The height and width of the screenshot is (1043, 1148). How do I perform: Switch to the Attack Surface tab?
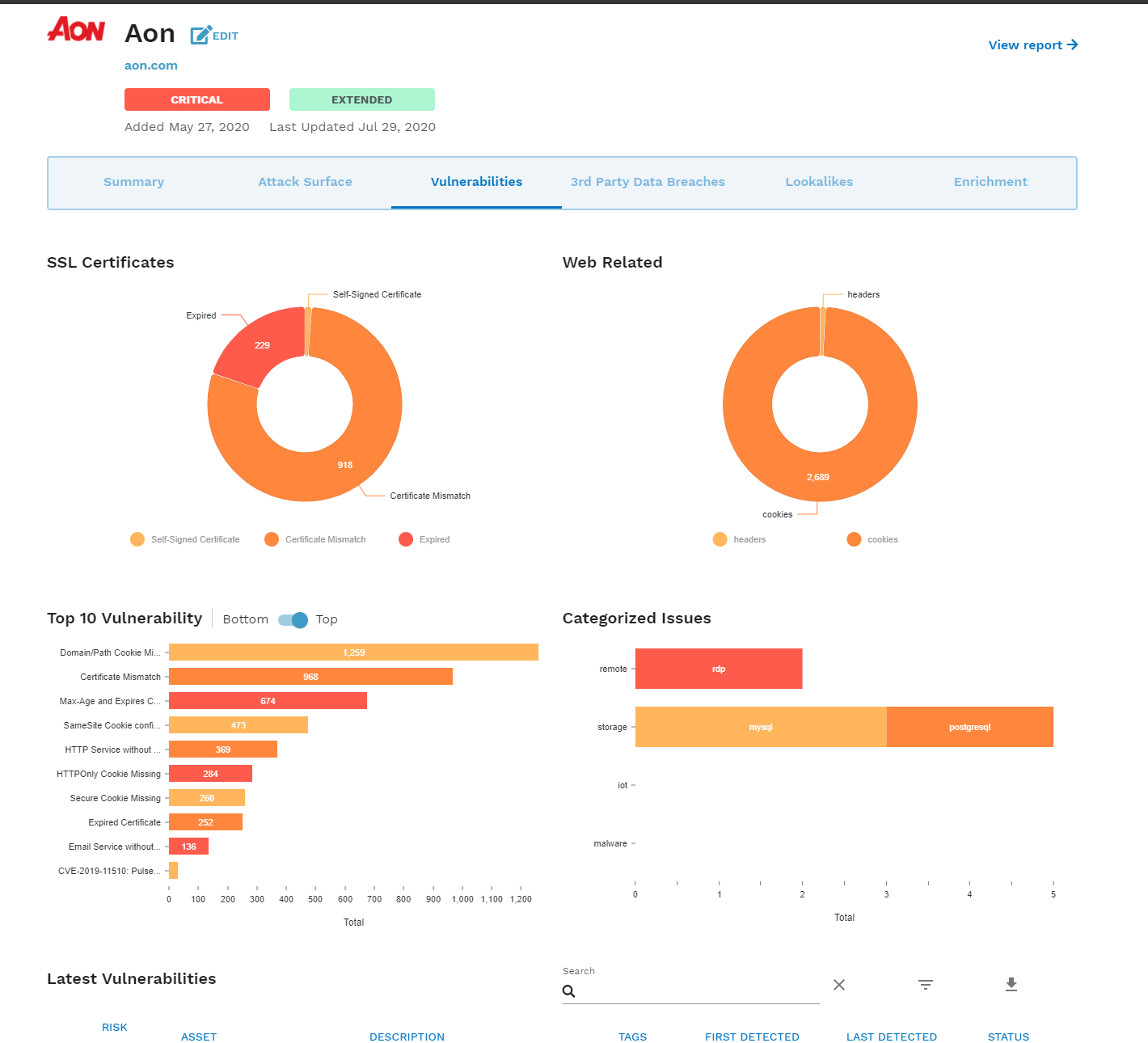305,182
